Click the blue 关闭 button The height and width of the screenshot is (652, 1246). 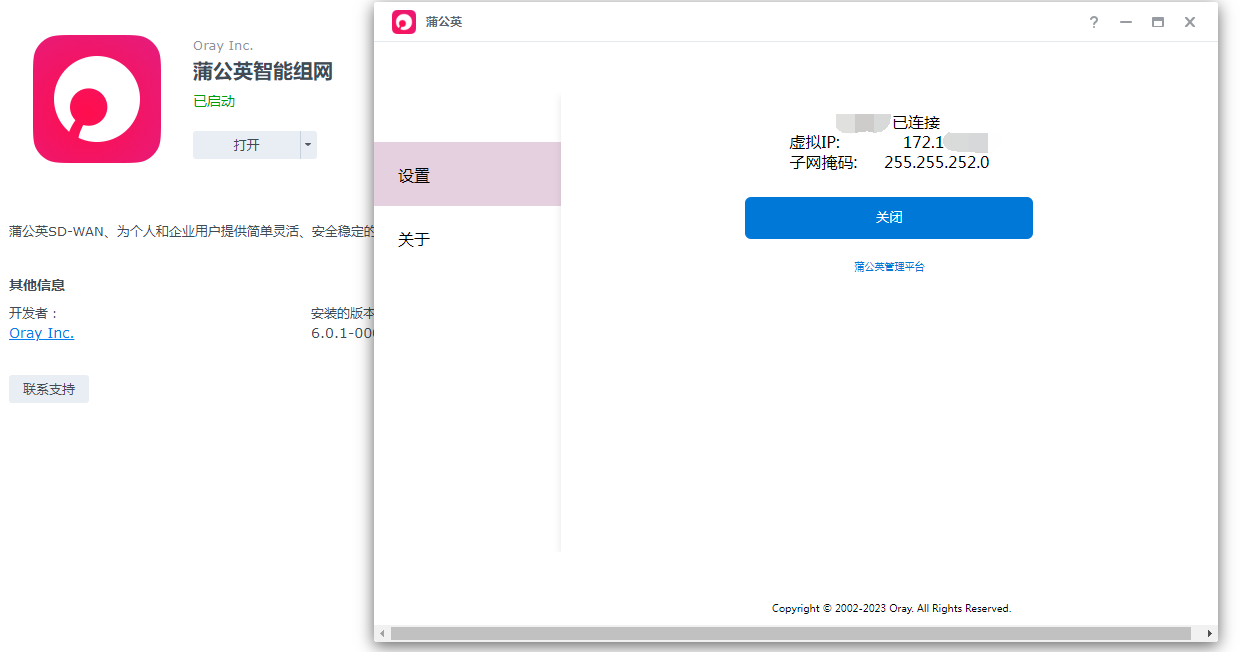point(889,218)
